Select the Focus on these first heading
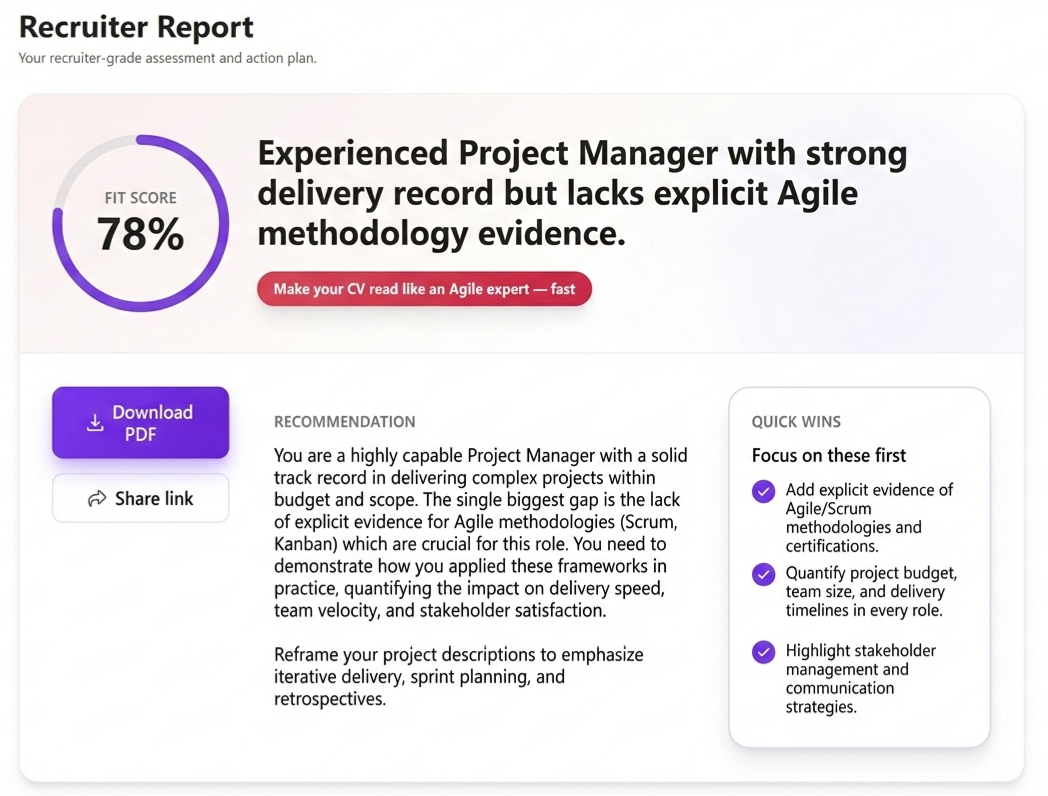 tap(829, 455)
